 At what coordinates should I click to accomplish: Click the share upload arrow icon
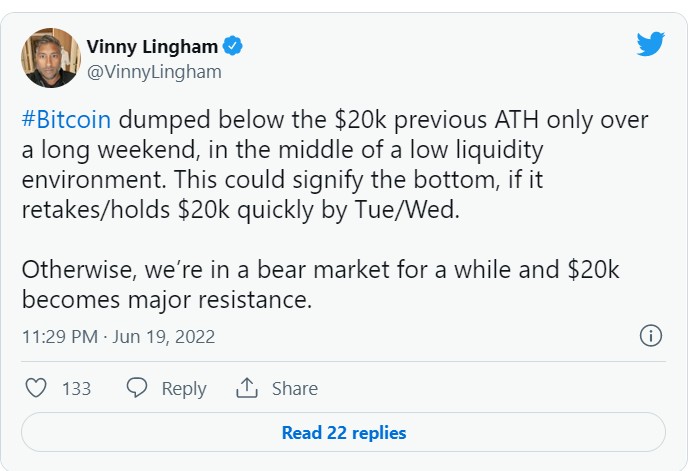pos(247,387)
